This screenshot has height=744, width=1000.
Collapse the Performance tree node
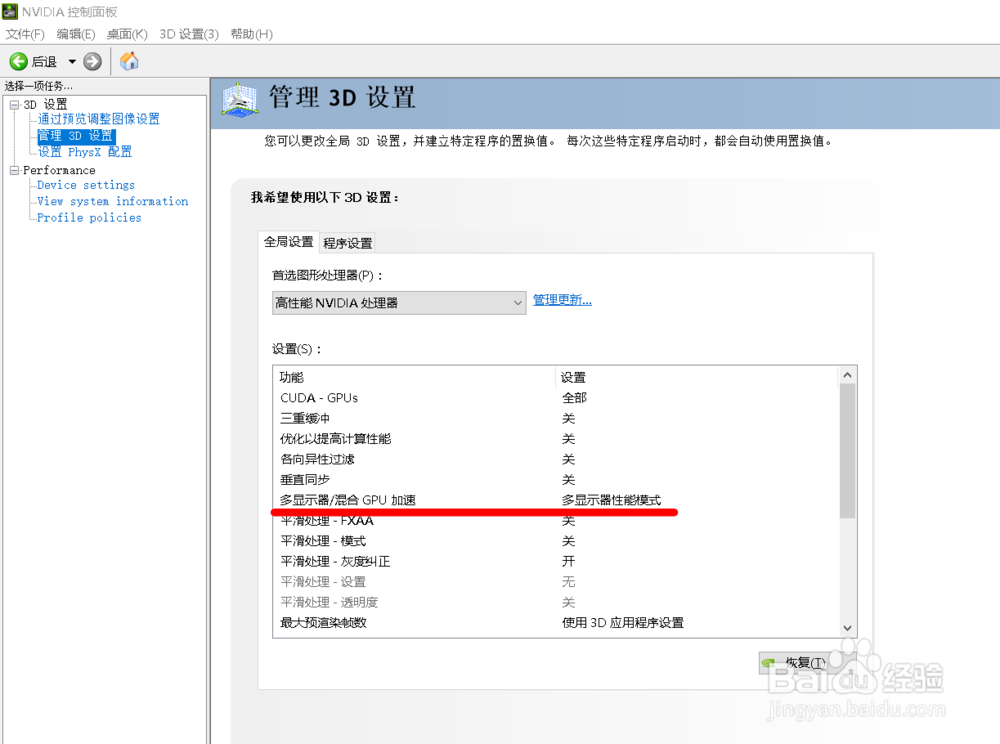(x=14, y=170)
